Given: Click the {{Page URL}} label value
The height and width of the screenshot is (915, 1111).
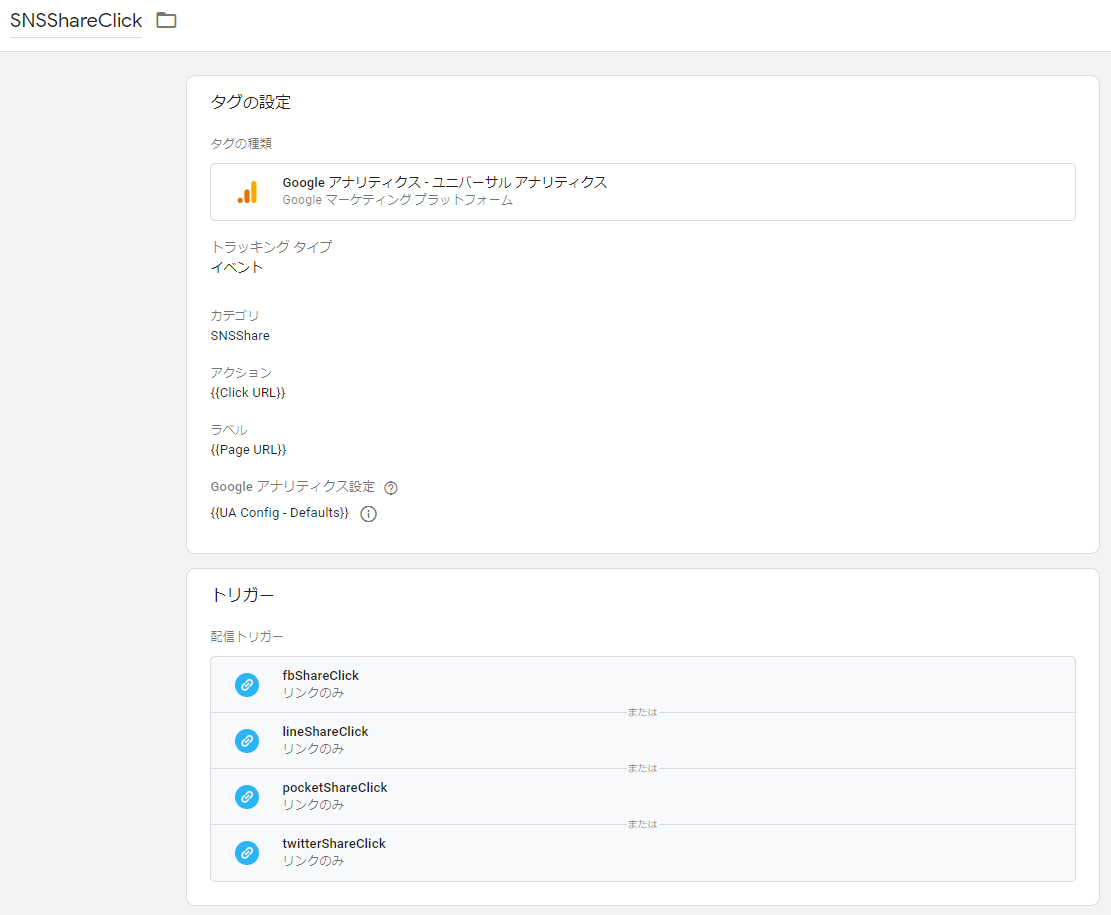Looking at the screenshot, I should [x=248, y=450].
